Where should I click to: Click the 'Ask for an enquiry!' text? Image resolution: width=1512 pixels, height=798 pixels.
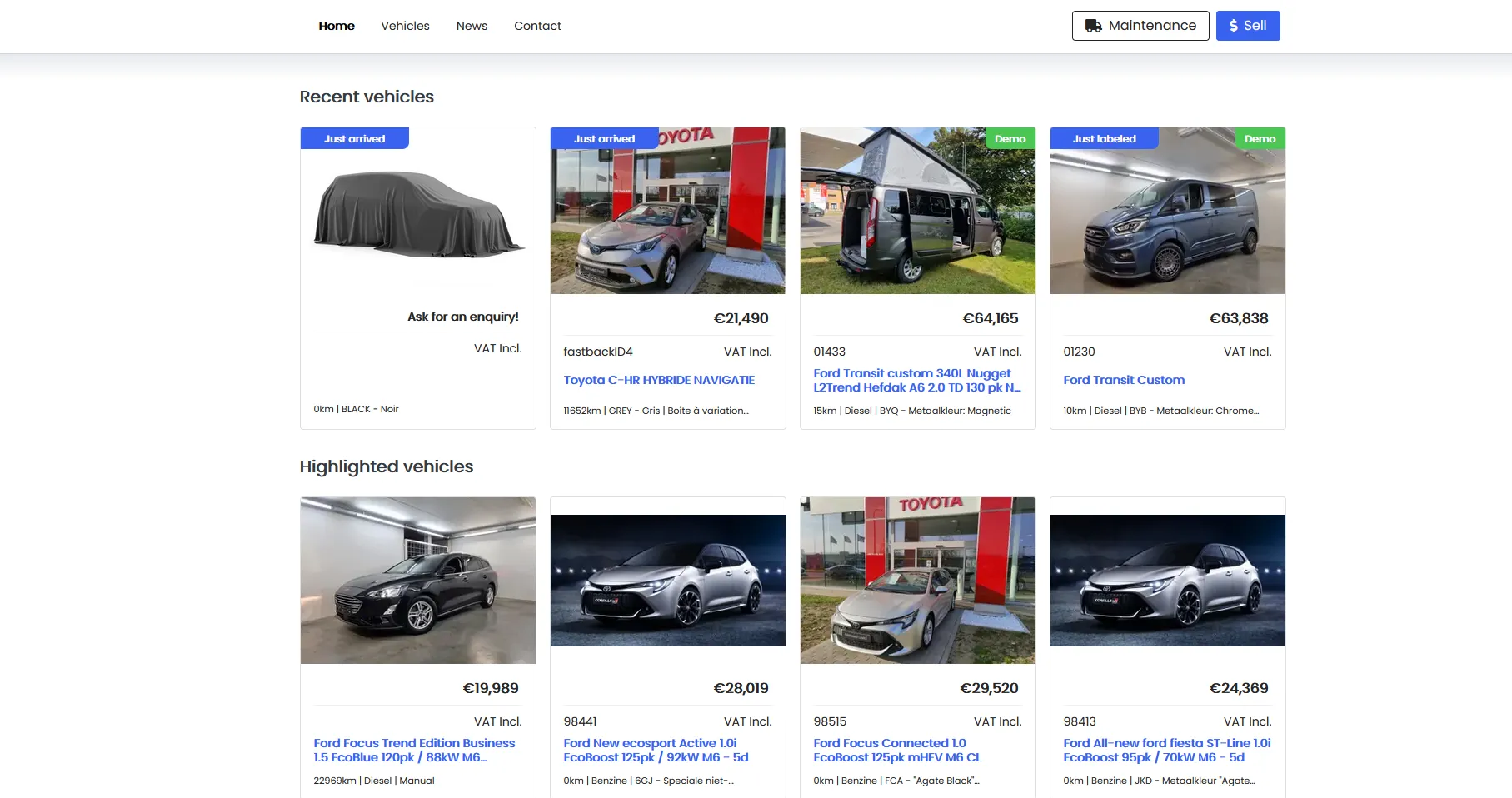click(x=463, y=317)
